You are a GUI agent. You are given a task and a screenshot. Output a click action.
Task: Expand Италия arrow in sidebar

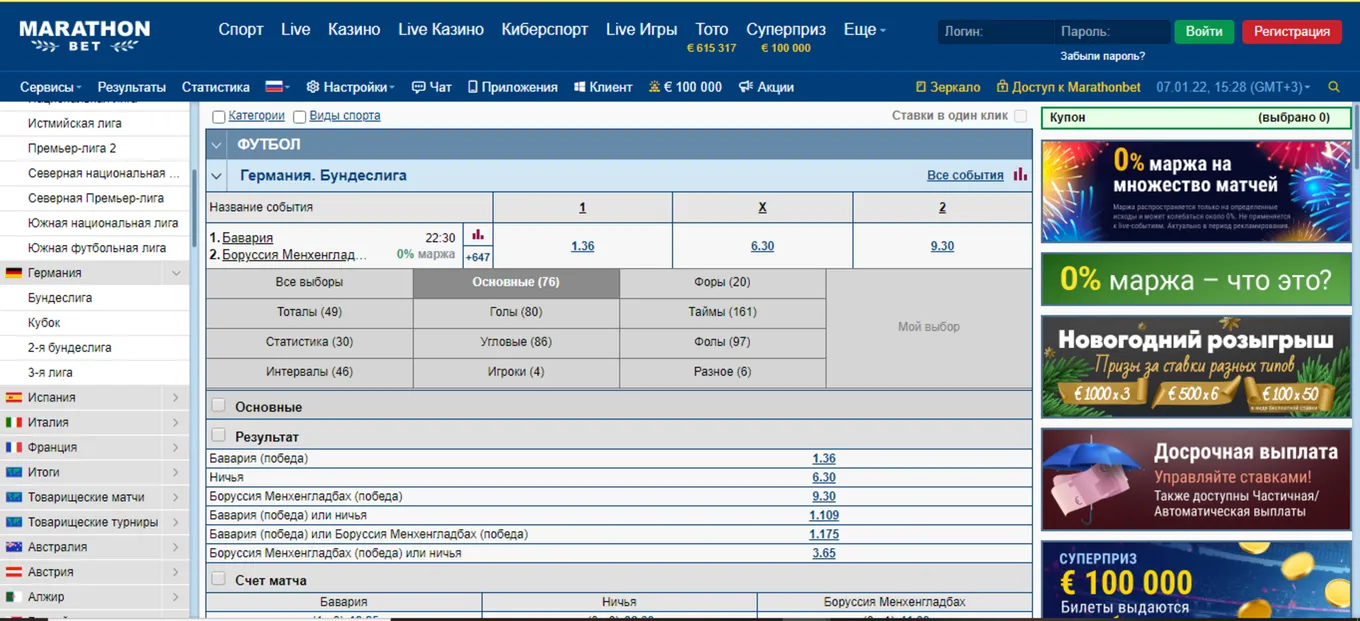(x=176, y=422)
